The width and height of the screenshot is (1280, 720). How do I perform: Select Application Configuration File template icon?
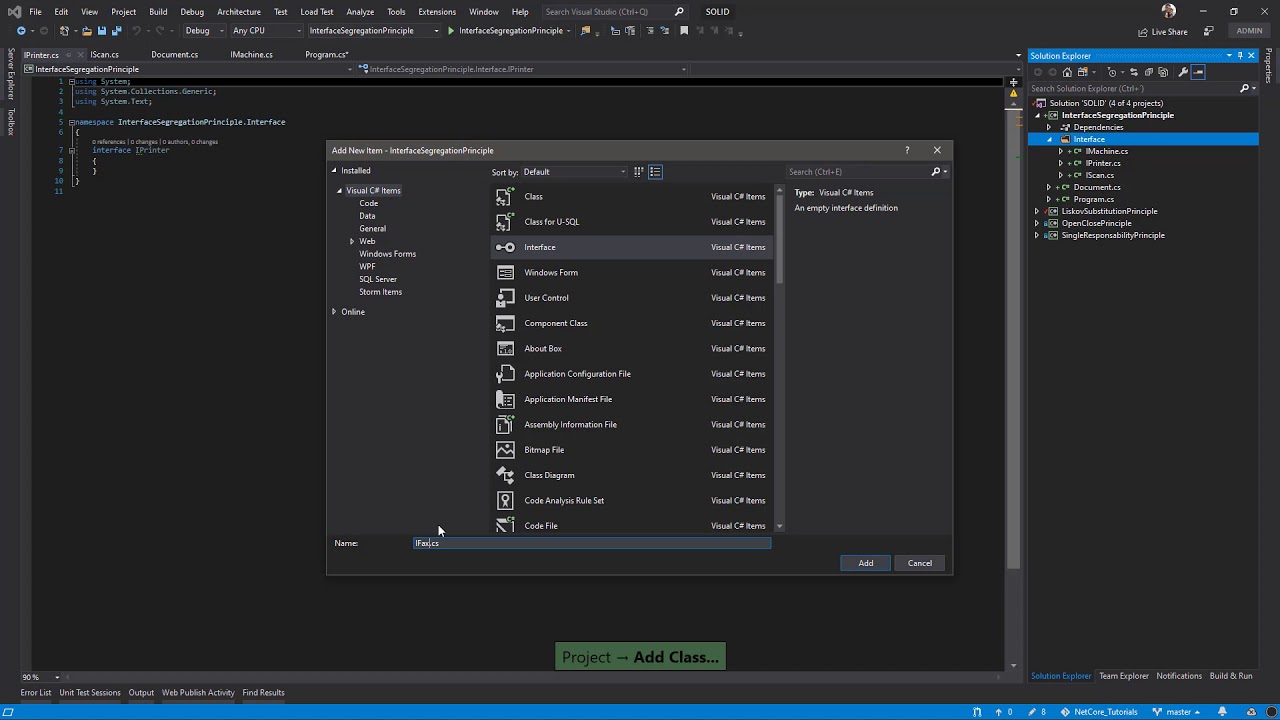click(x=505, y=374)
